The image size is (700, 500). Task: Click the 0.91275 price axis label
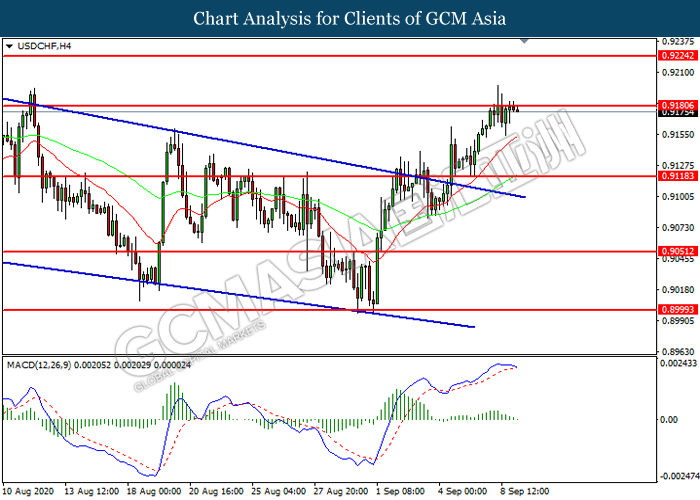[678, 165]
